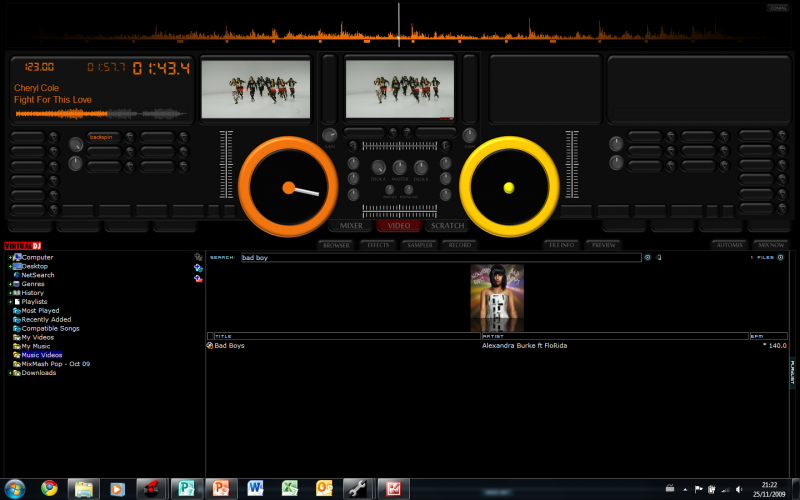Viewport: 800px width, 500px height.
Task: Turn the Deck B gain knob
Action: point(469,135)
